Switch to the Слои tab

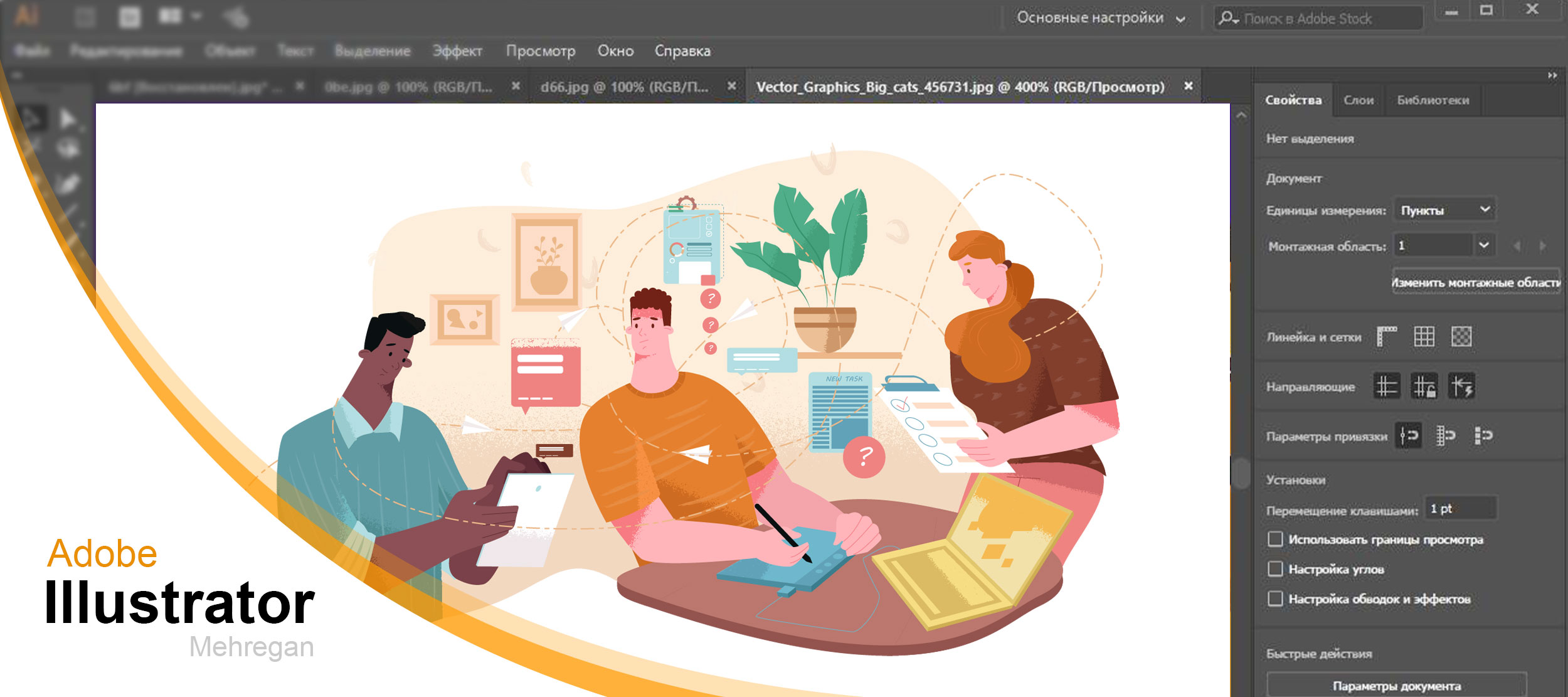click(x=1359, y=100)
